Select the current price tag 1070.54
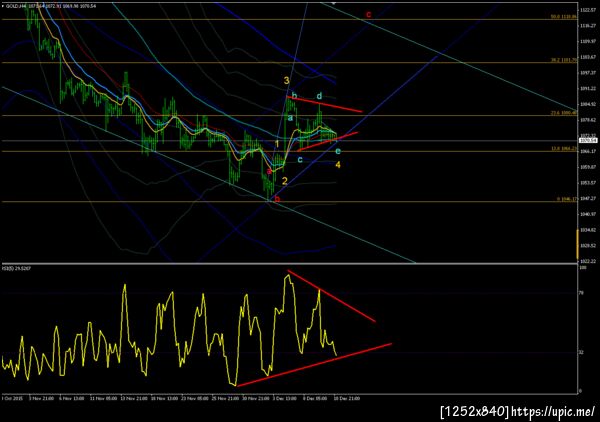 click(x=588, y=141)
